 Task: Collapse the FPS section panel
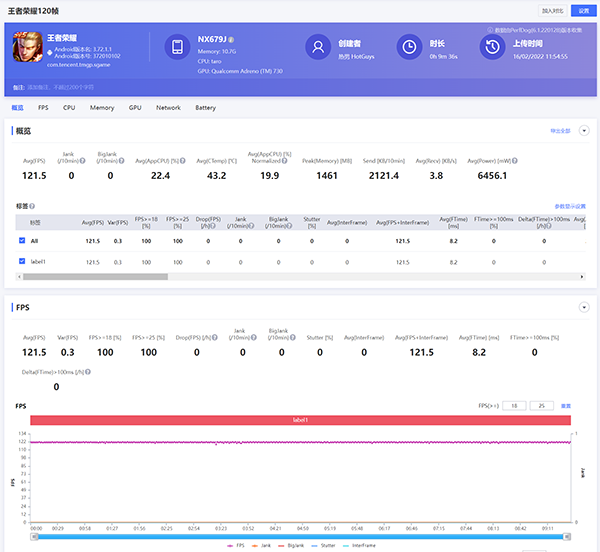(584, 308)
